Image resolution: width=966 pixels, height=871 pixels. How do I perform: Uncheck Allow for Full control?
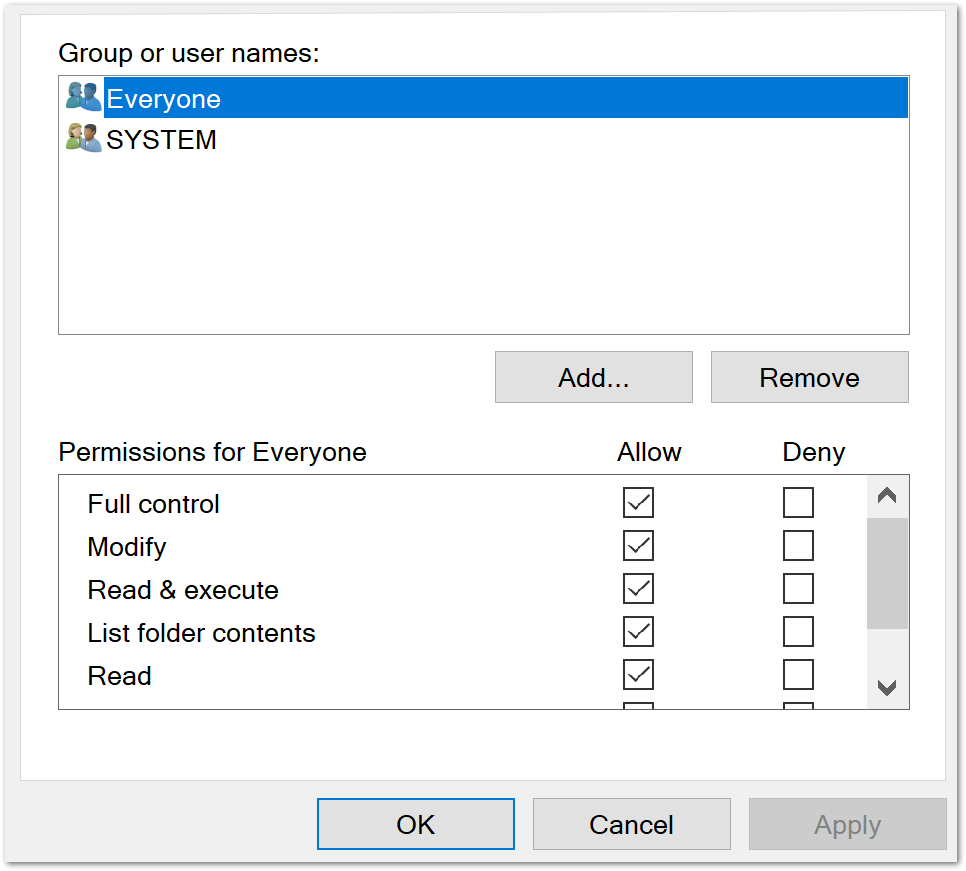[x=638, y=502]
